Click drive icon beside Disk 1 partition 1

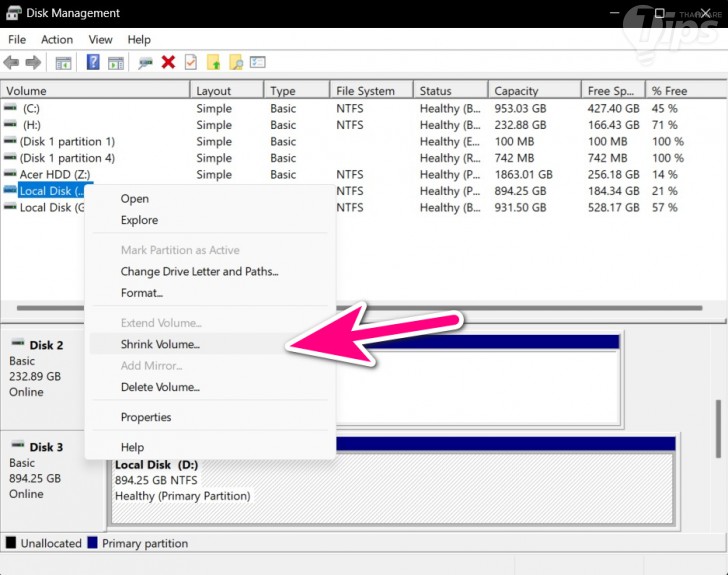[10, 141]
